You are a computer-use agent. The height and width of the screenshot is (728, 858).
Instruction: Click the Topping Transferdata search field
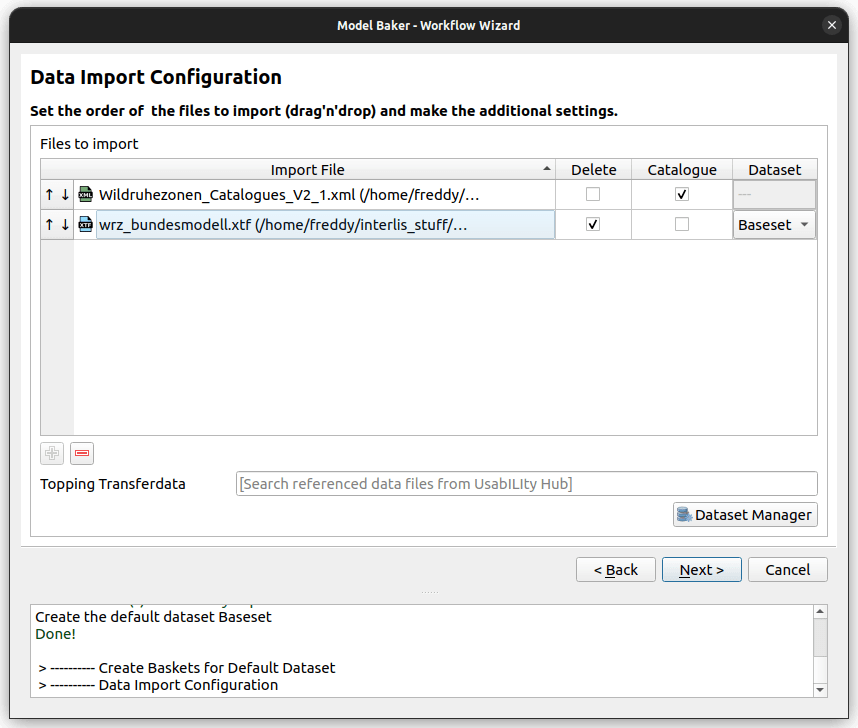[x=527, y=483]
